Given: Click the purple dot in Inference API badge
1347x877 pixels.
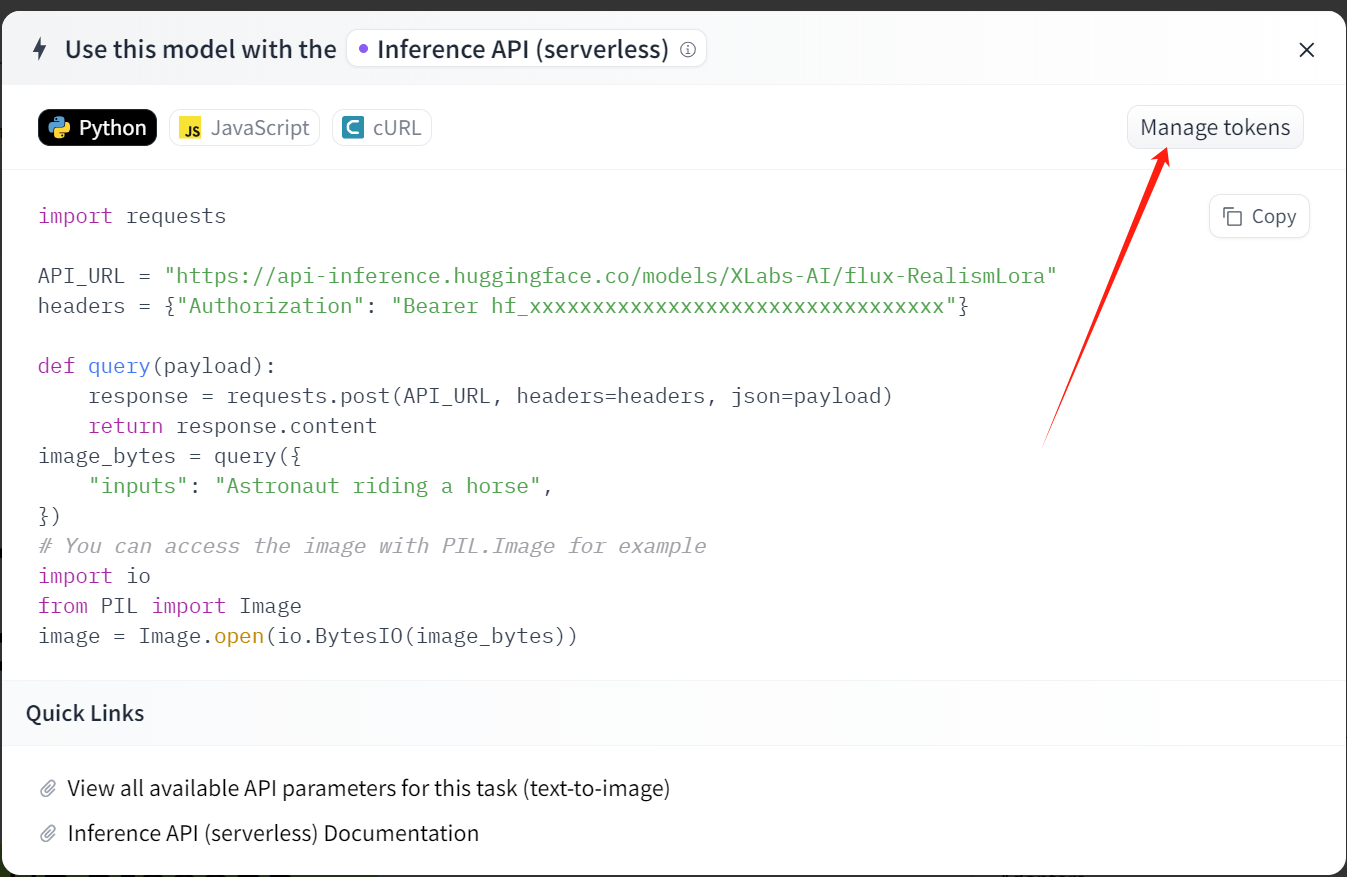Looking at the screenshot, I should tap(363, 49).
